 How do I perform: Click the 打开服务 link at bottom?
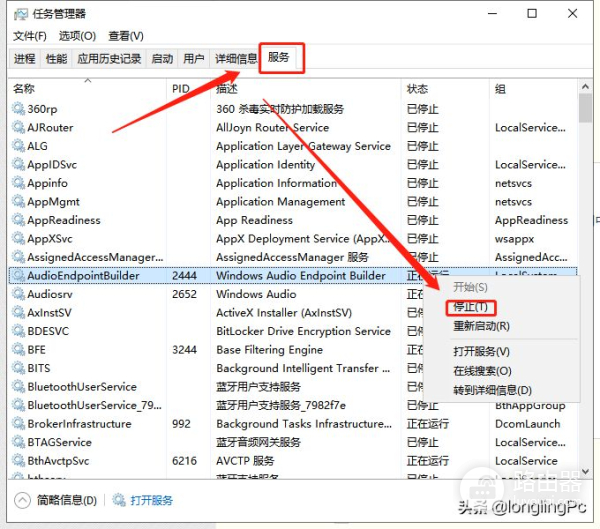(x=152, y=500)
